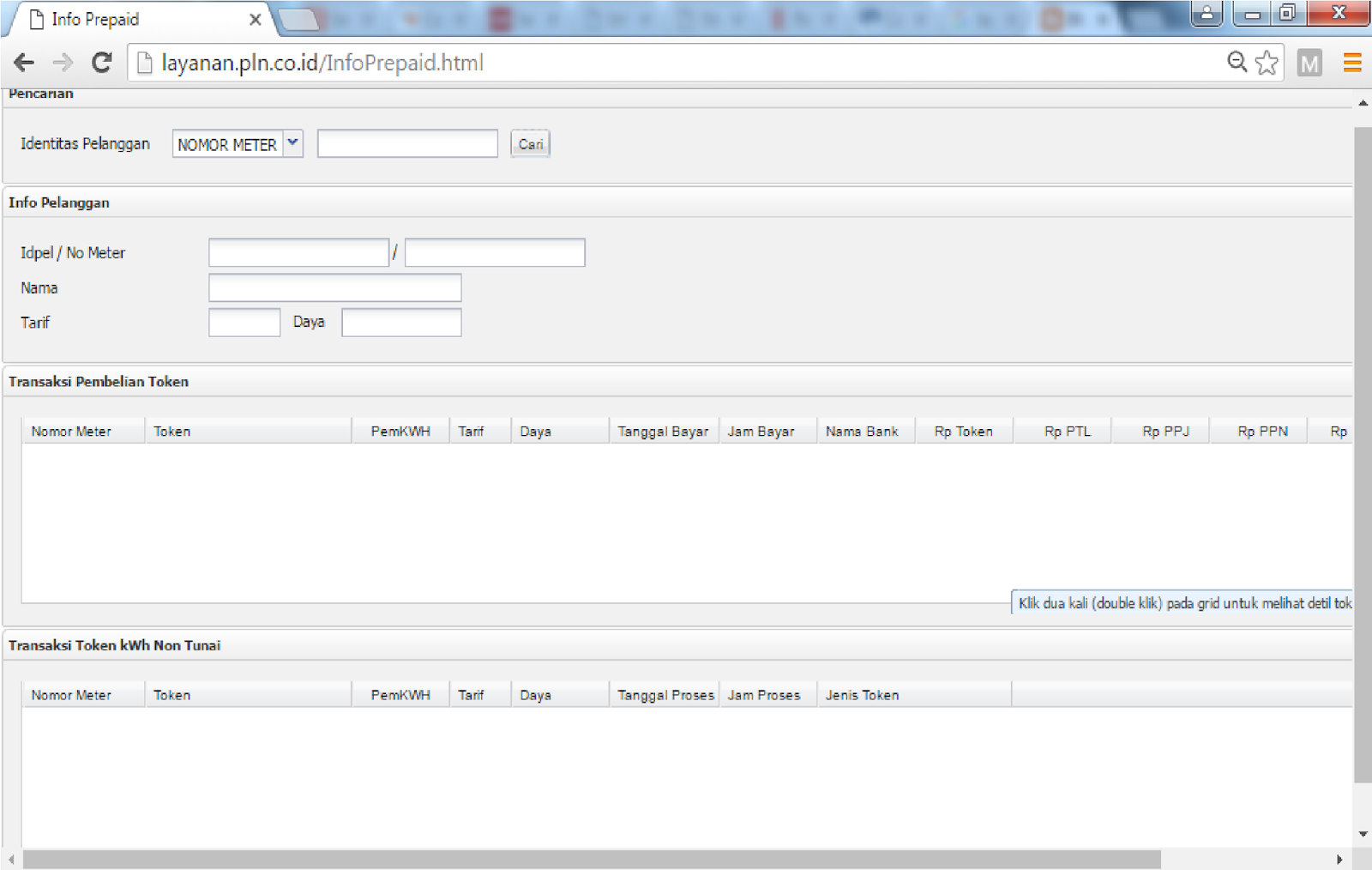Image resolution: width=1372 pixels, height=870 pixels.
Task: Click the vertical scrollbar down arrow
Action: (x=1363, y=834)
